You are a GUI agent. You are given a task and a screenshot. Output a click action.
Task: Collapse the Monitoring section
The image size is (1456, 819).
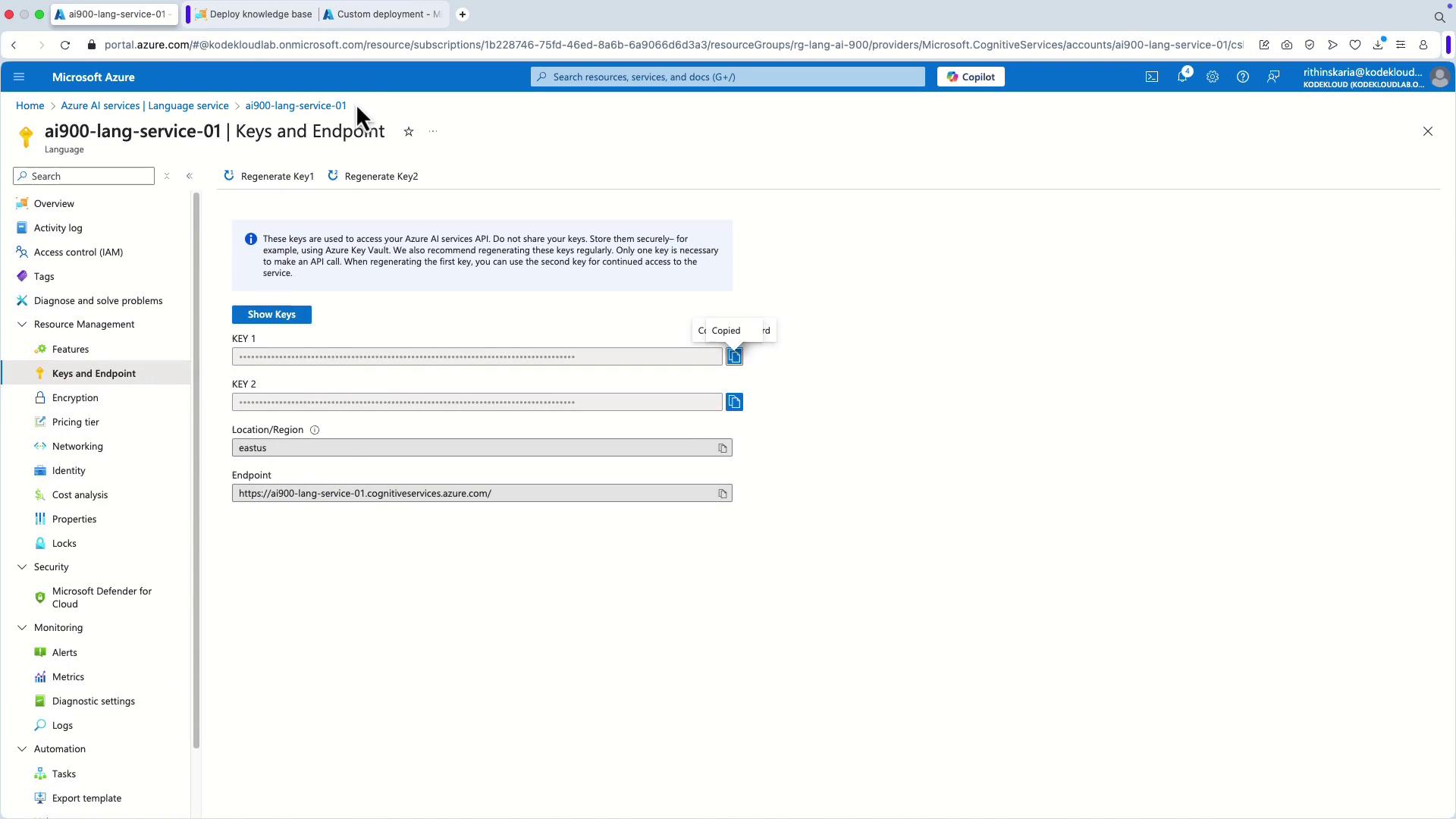point(22,628)
